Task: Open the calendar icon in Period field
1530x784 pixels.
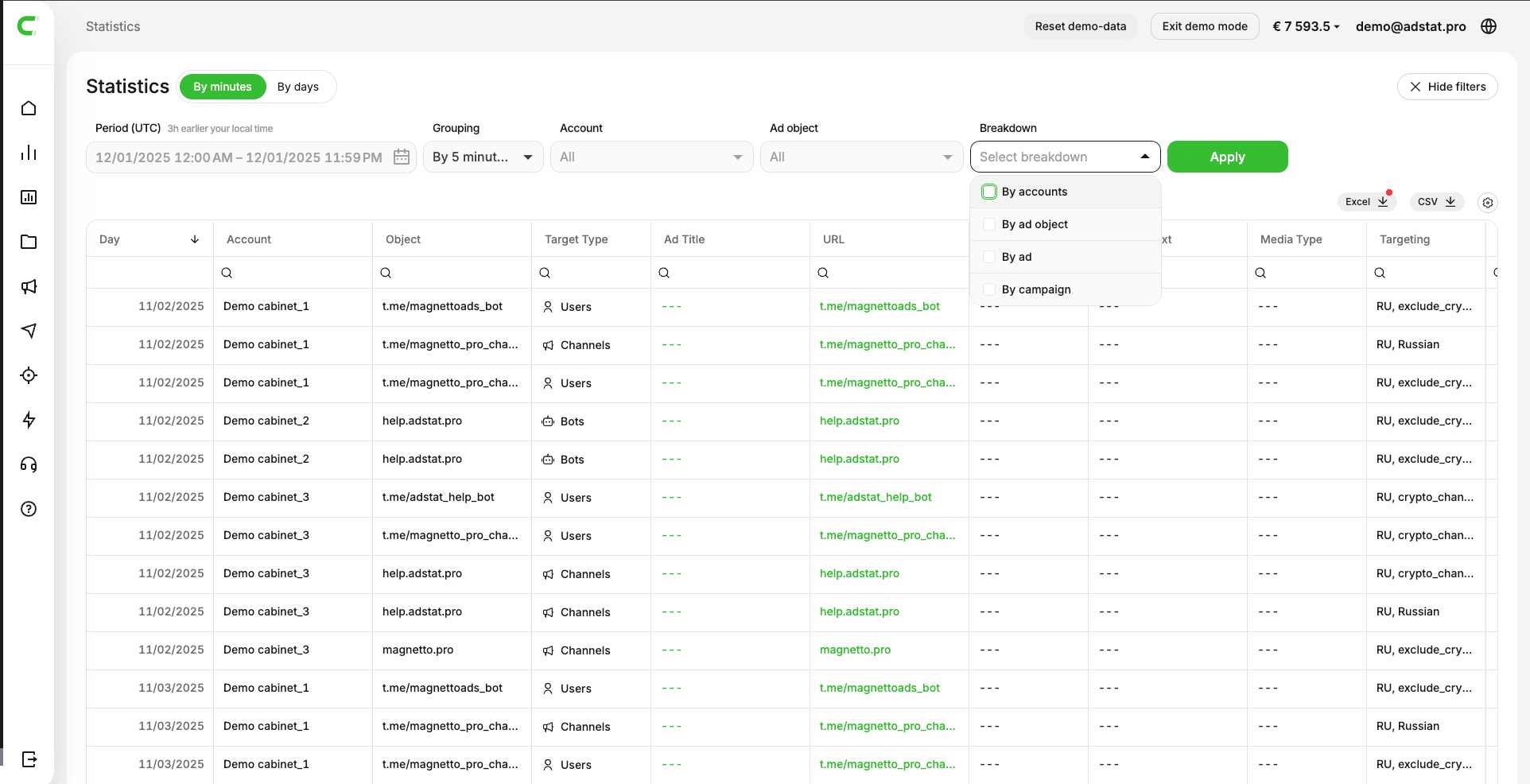Action: pyautogui.click(x=402, y=157)
